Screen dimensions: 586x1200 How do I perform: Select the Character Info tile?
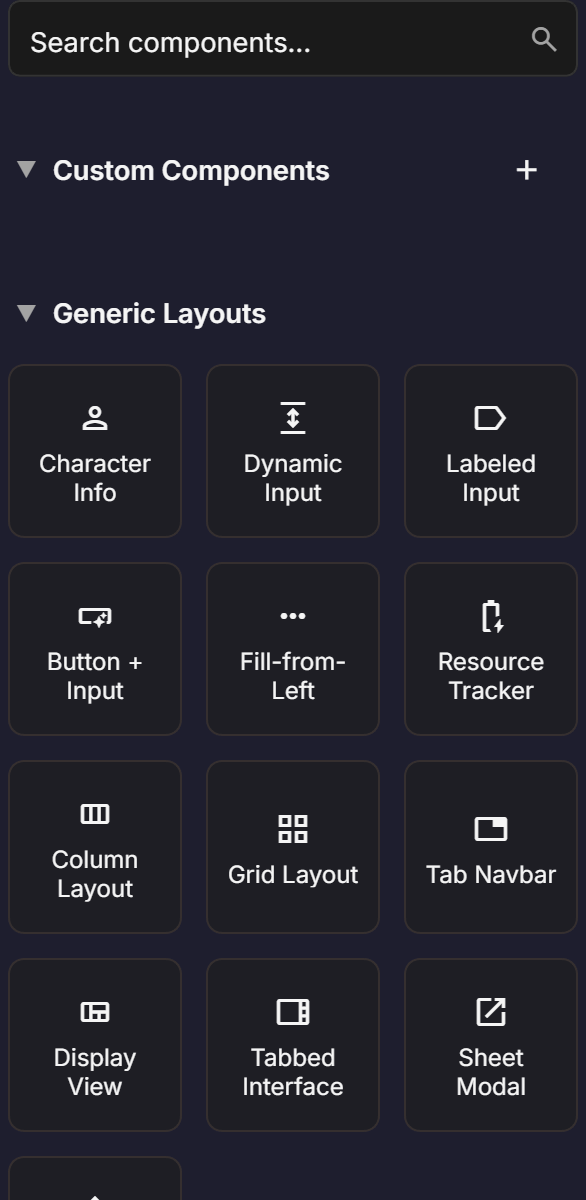click(x=95, y=450)
